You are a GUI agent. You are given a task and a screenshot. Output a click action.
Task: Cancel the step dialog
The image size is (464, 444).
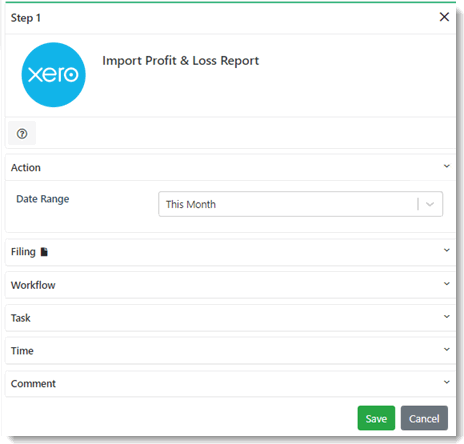424,418
